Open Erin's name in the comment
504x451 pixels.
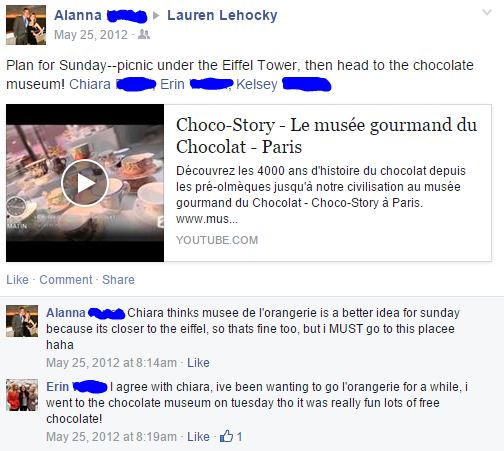[x=57, y=387]
